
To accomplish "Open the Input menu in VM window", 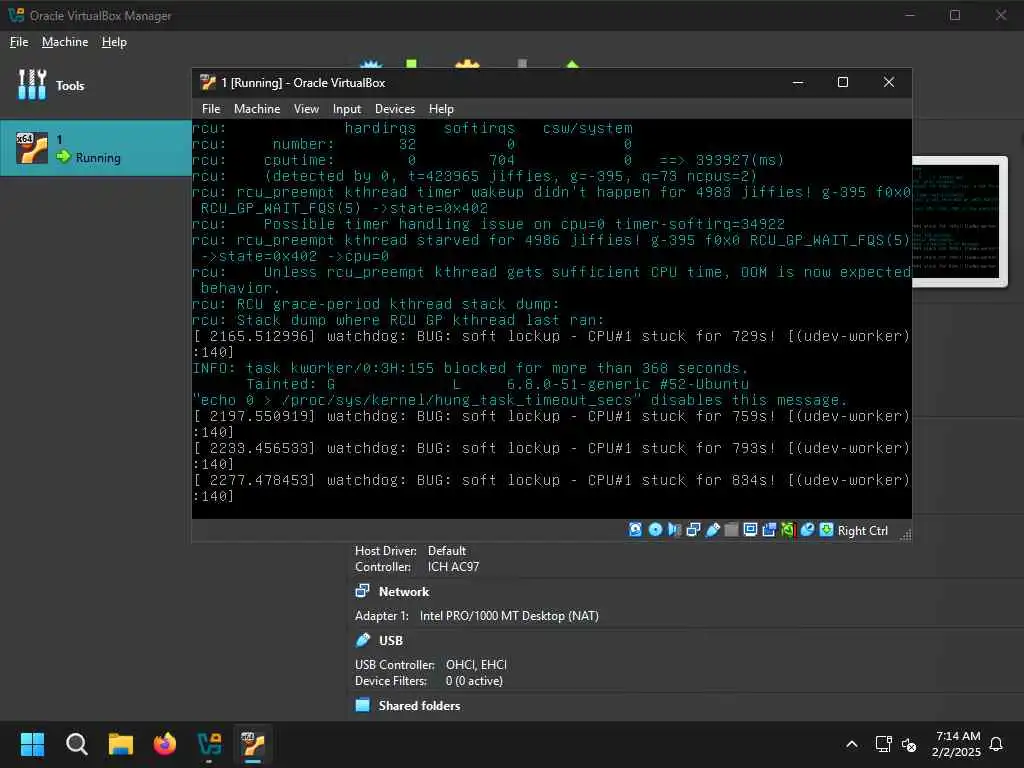I will (347, 109).
